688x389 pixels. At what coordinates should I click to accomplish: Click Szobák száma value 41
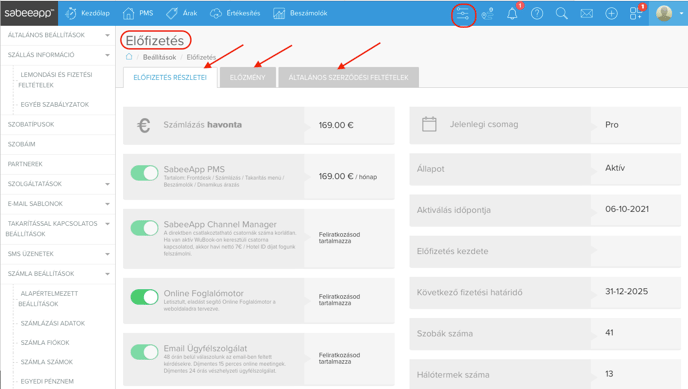[609, 333]
